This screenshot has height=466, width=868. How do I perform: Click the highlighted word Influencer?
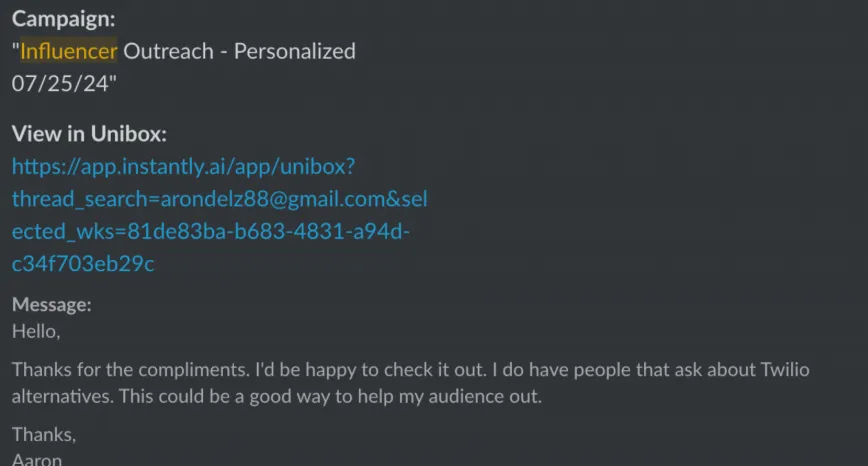click(x=69, y=51)
